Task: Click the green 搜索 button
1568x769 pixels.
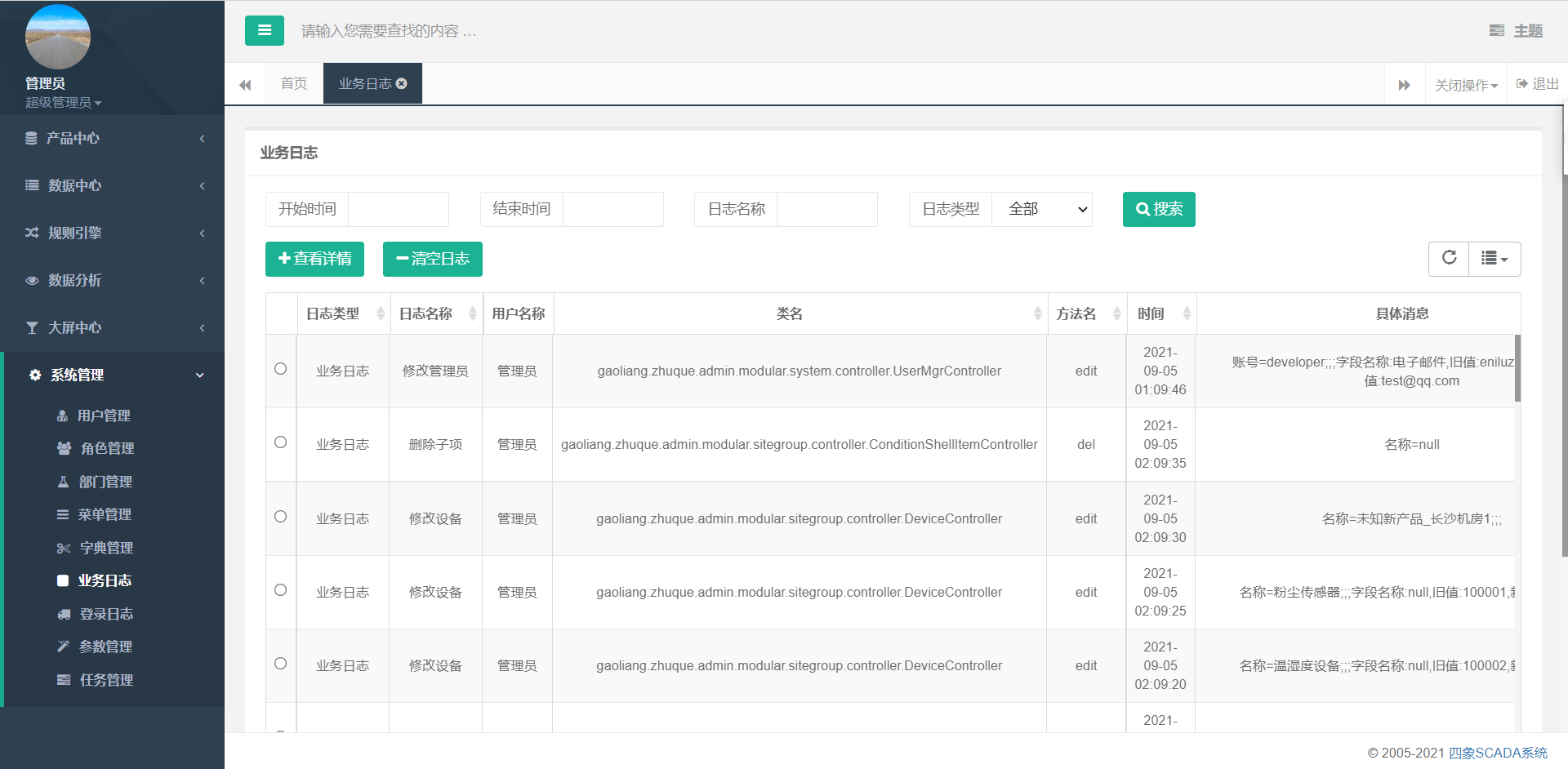Action: tap(1158, 209)
